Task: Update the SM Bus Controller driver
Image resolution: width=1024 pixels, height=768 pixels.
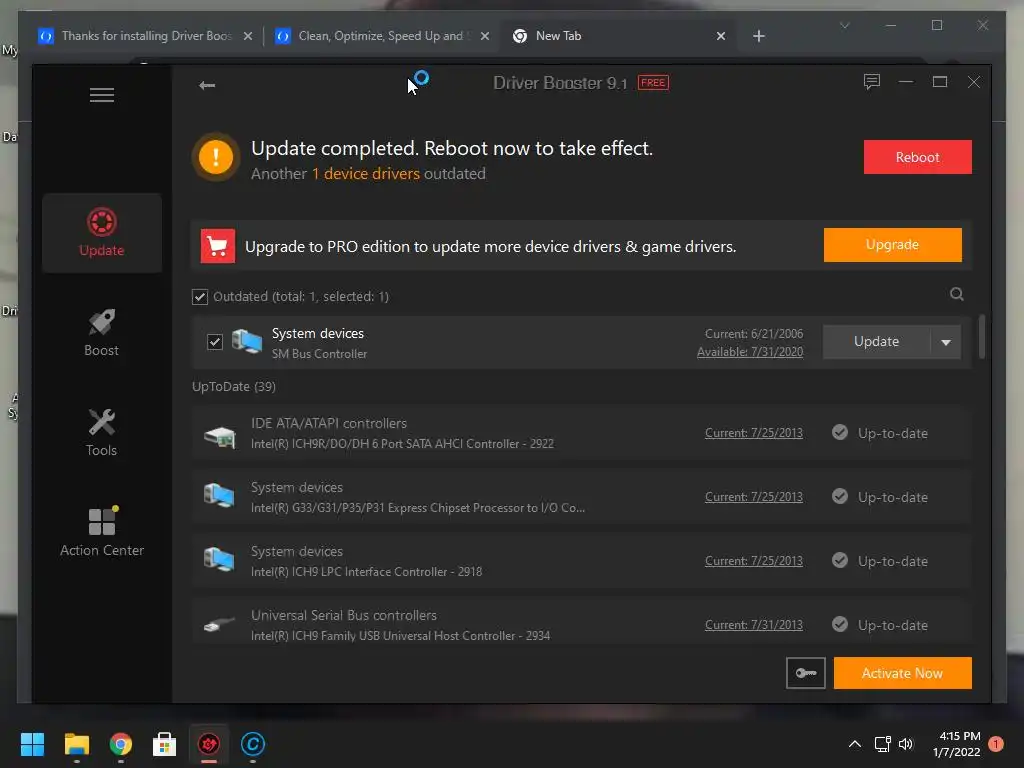Action: 876,342
